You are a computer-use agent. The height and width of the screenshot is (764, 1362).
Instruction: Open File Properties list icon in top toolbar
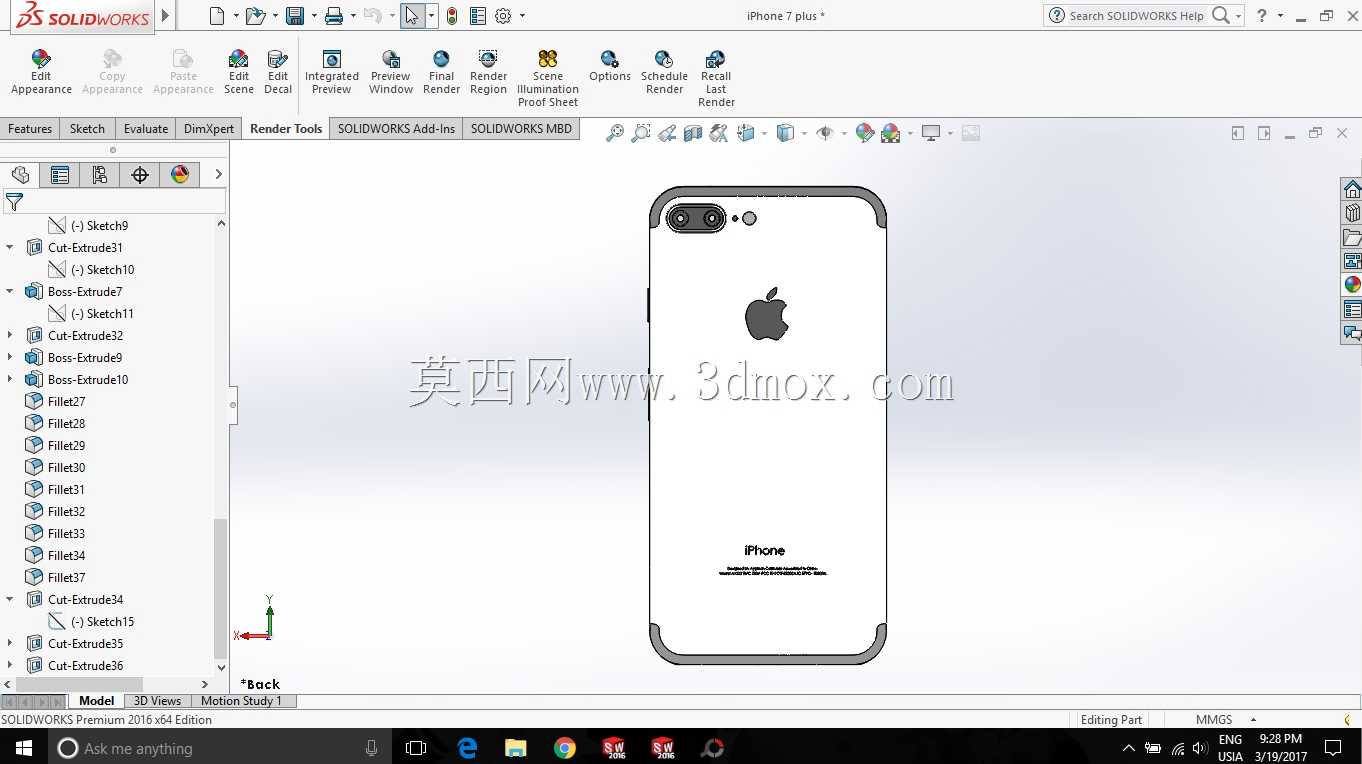[x=477, y=16]
